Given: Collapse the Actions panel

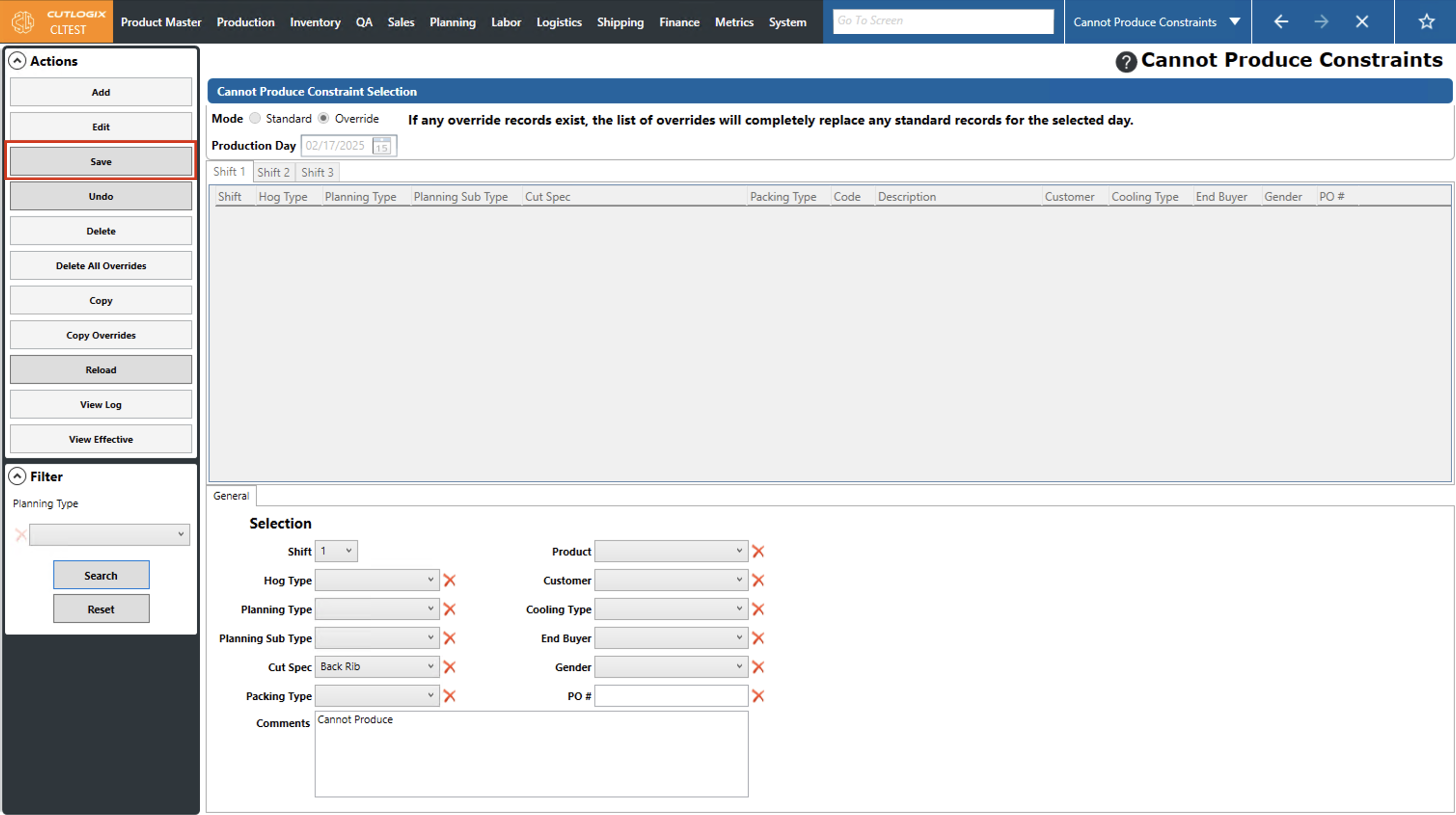Looking at the screenshot, I should pos(17,61).
